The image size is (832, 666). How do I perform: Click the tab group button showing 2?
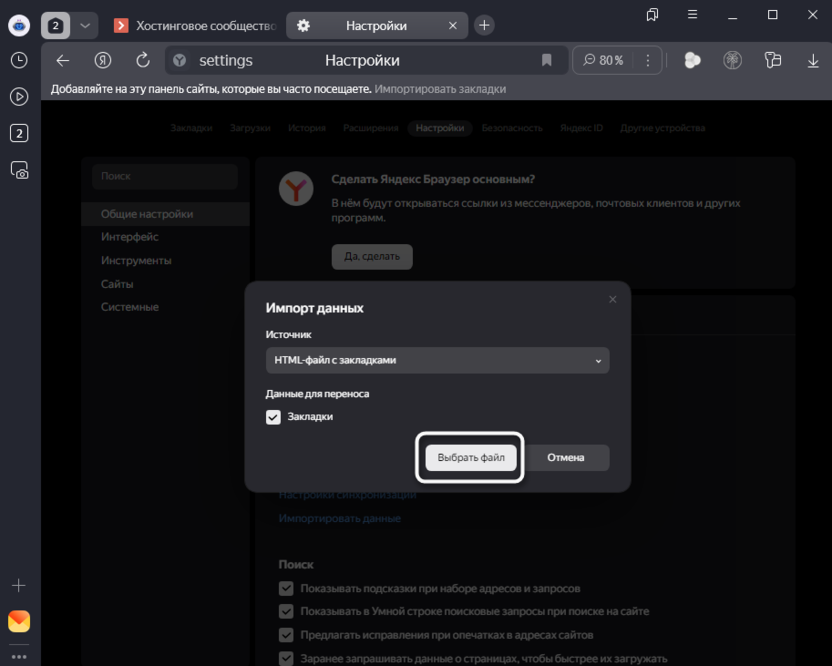click(x=55, y=25)
